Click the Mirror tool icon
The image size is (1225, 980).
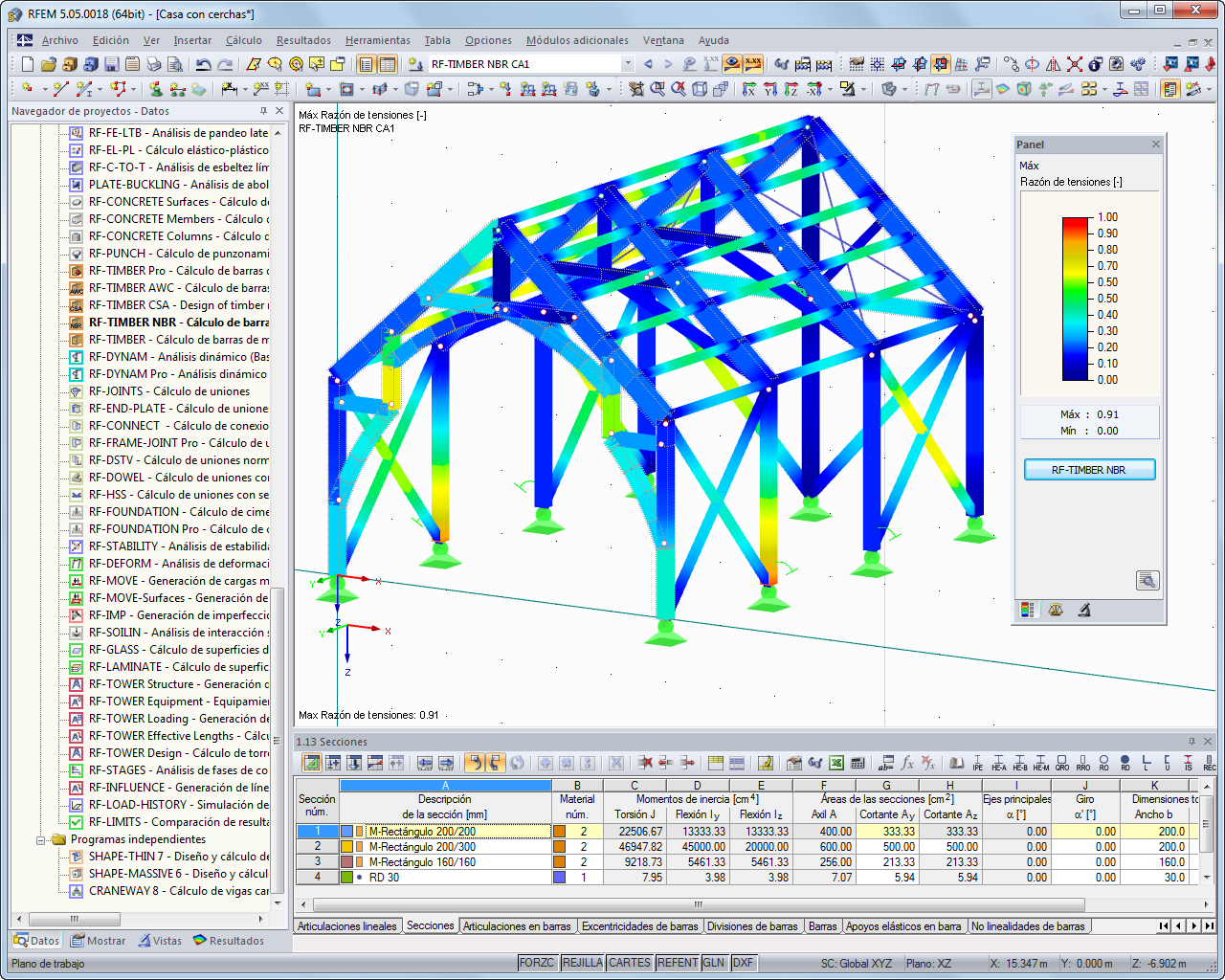pyautogui.click(x=1054, y=64)
